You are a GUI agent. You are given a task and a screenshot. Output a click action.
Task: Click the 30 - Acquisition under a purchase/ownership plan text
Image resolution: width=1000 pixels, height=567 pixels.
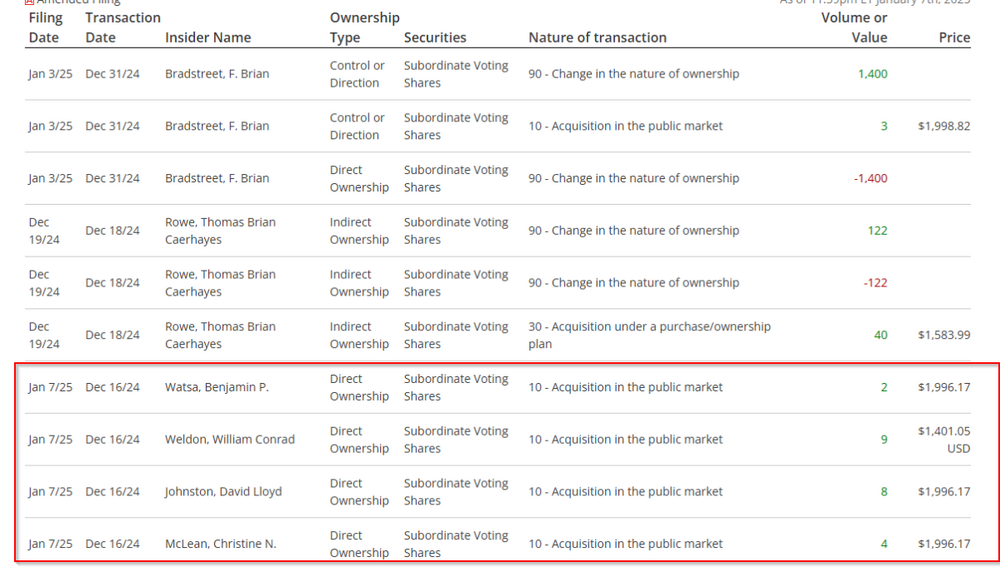pos(649,335)
